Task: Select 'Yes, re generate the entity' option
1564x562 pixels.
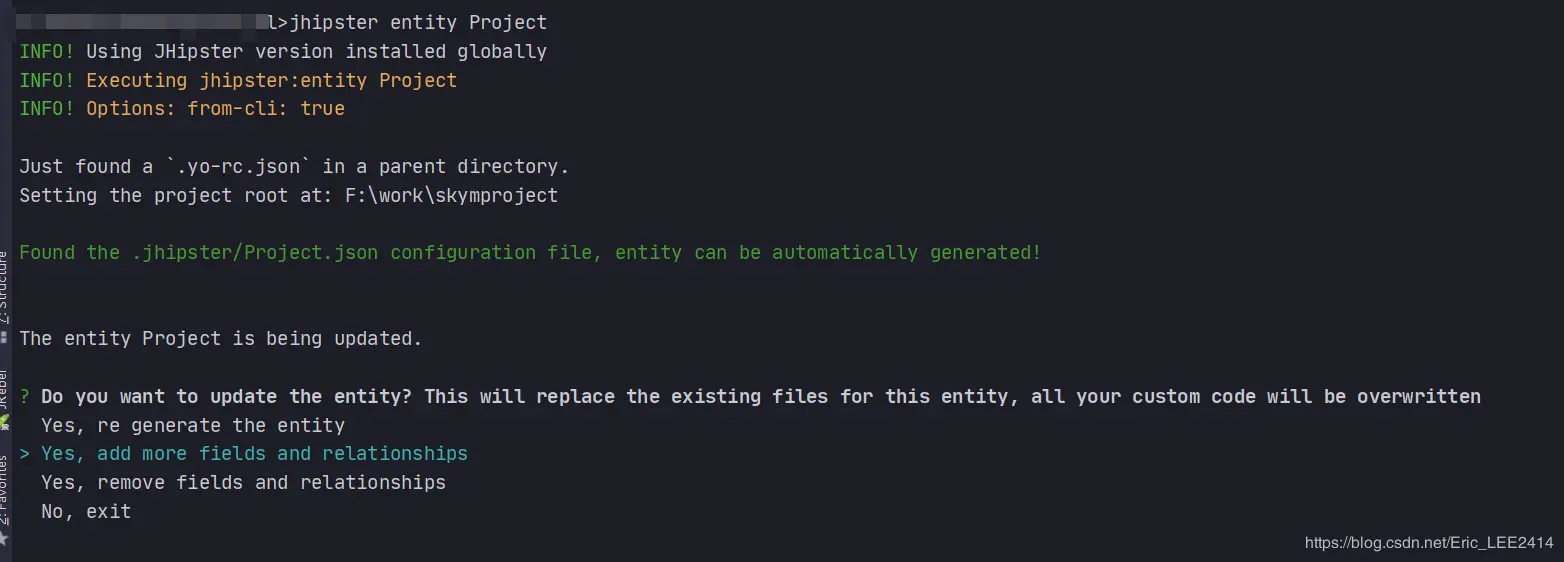Action: [x=193, y=425]
